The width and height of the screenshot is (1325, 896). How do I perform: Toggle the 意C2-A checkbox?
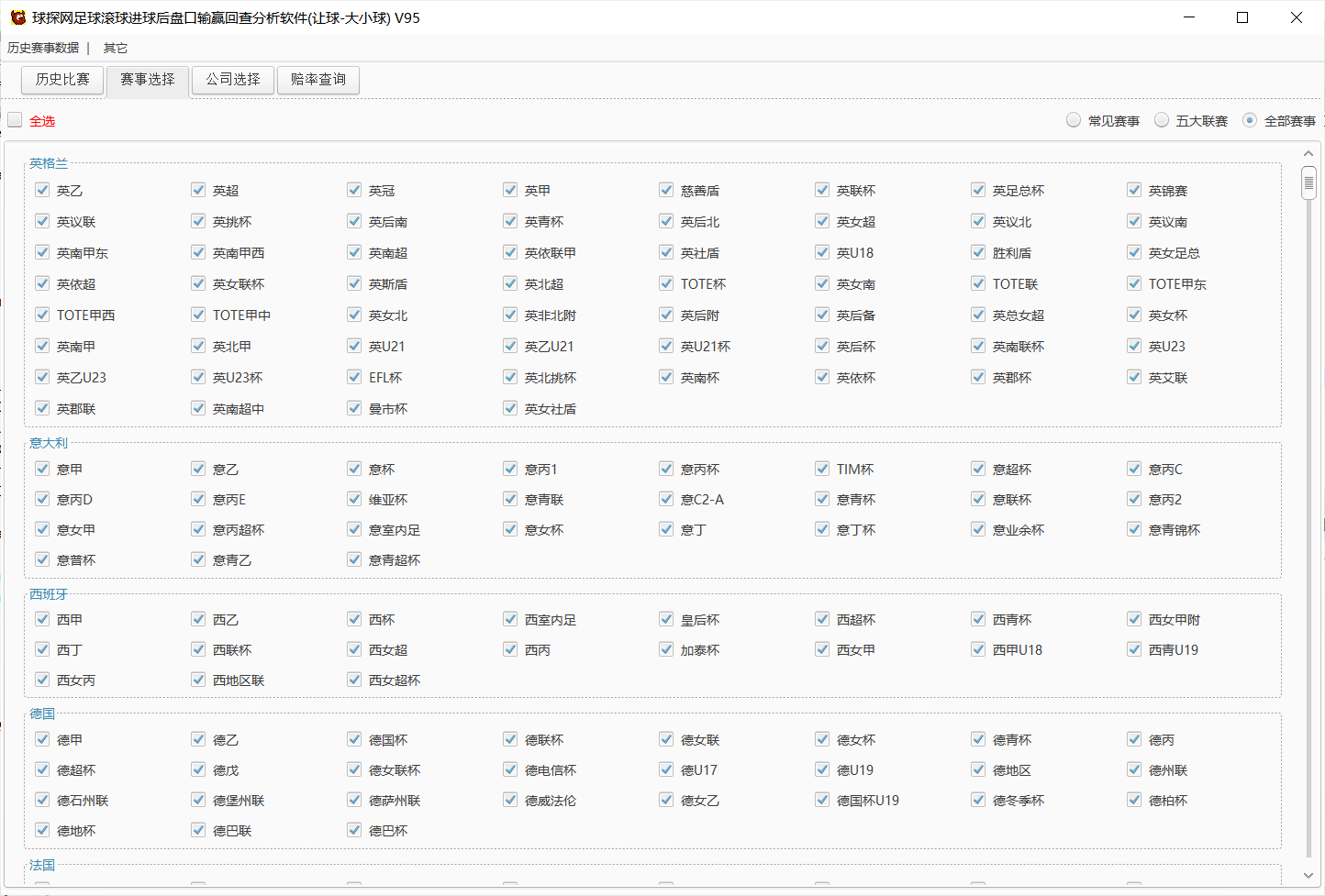666,499
